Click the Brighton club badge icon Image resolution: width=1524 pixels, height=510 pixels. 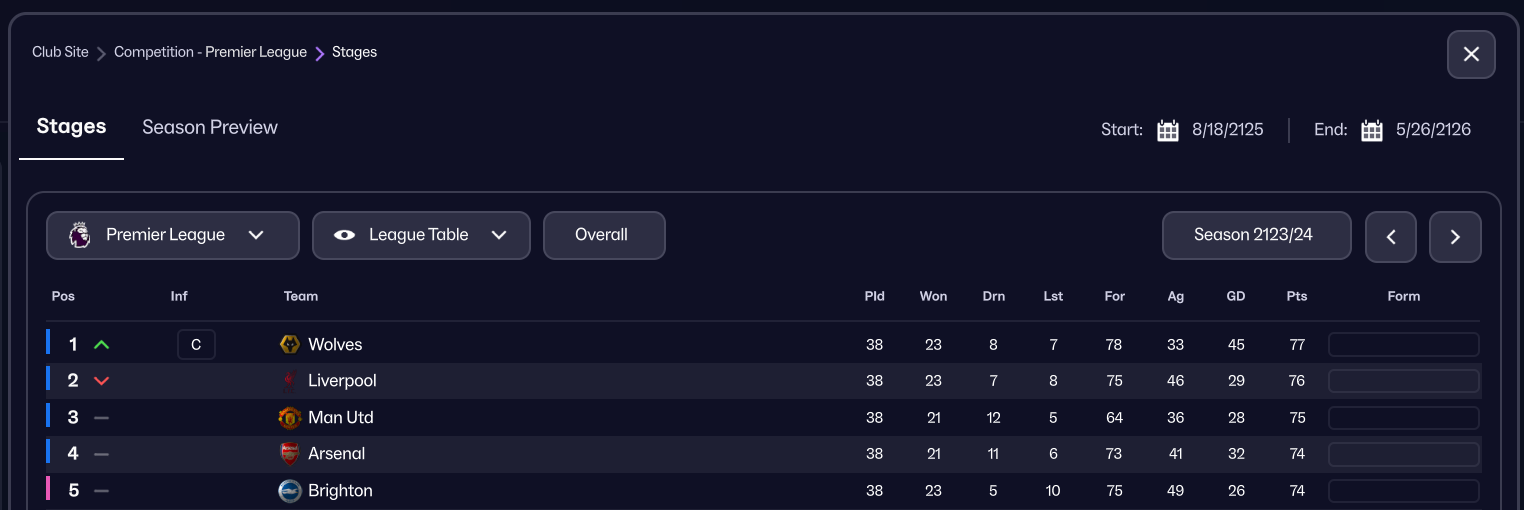coord(290,491)
